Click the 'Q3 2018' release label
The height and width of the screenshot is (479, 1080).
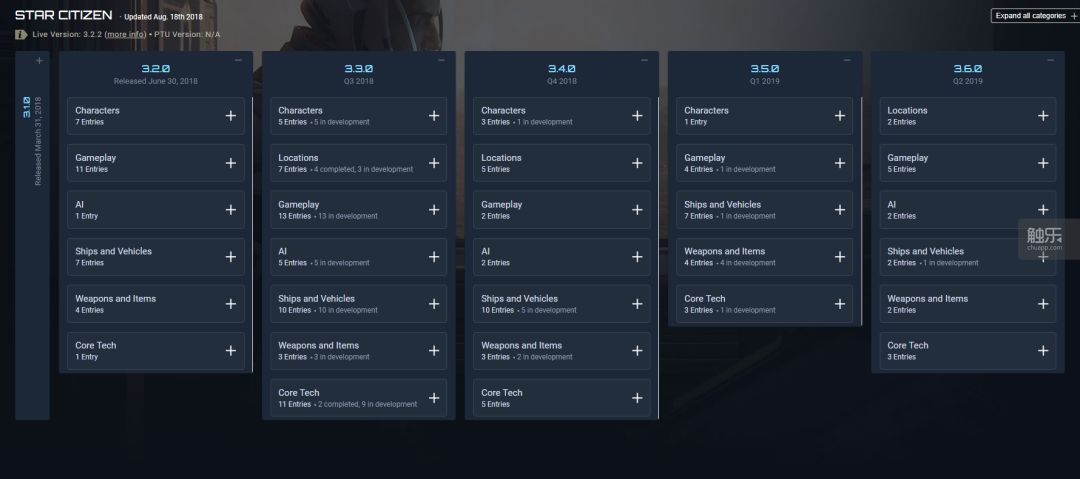358,81
